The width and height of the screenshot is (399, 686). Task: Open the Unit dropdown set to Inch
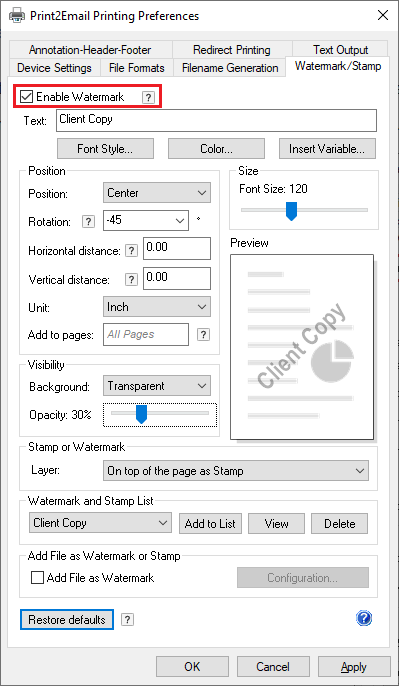tap(157, 307)
